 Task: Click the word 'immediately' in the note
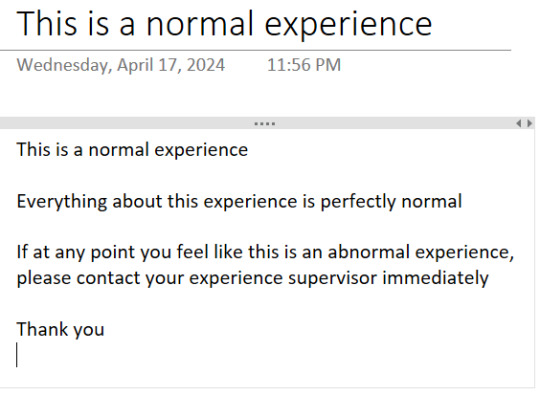436,278
